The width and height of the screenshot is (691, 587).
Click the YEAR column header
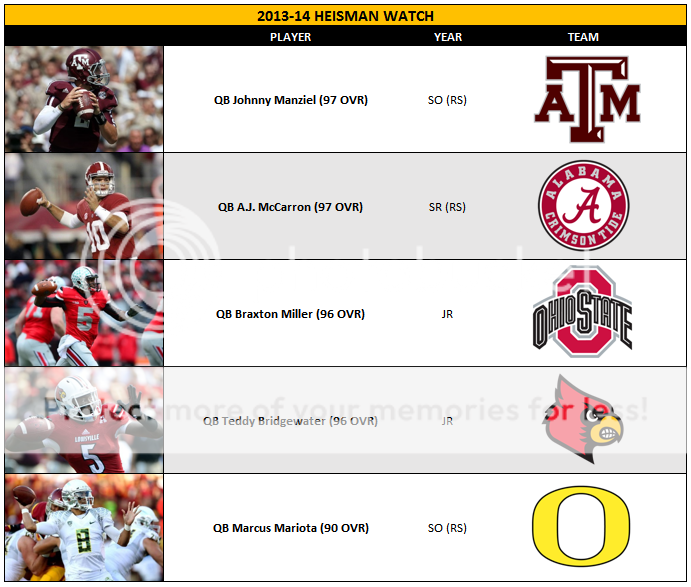(x=447, y=37)
